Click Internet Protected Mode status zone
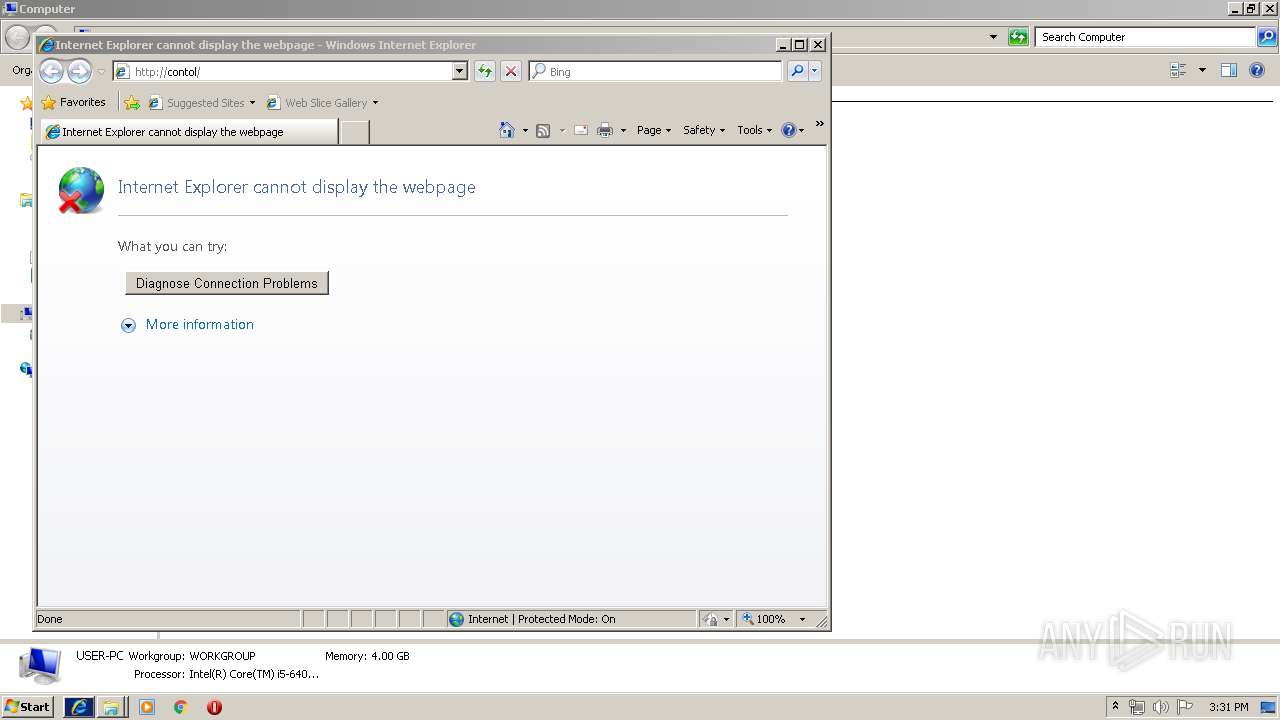This screenshot has height=720, width=1280. click(571, 619)
